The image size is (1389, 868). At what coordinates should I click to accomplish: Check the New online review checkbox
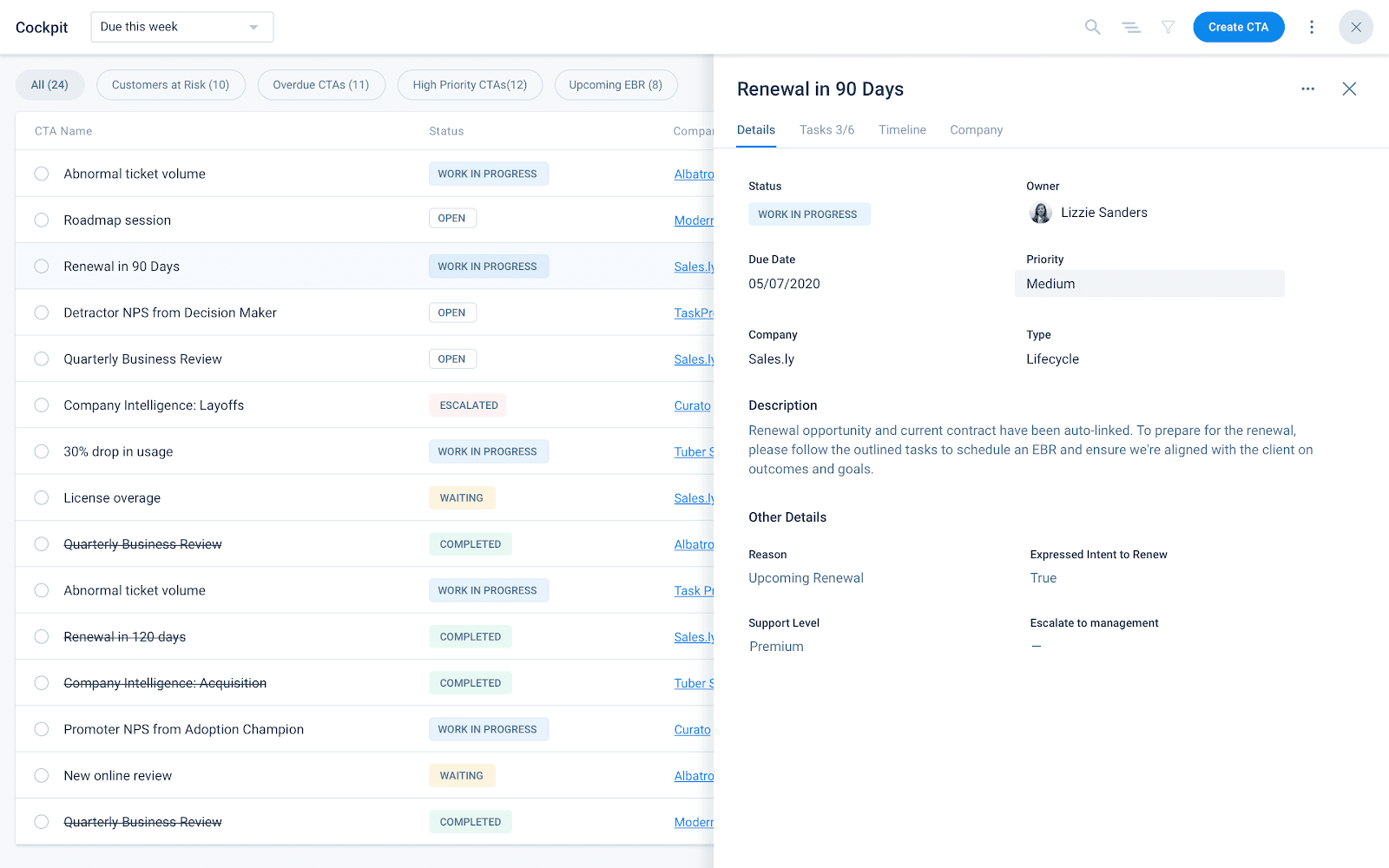42,776
